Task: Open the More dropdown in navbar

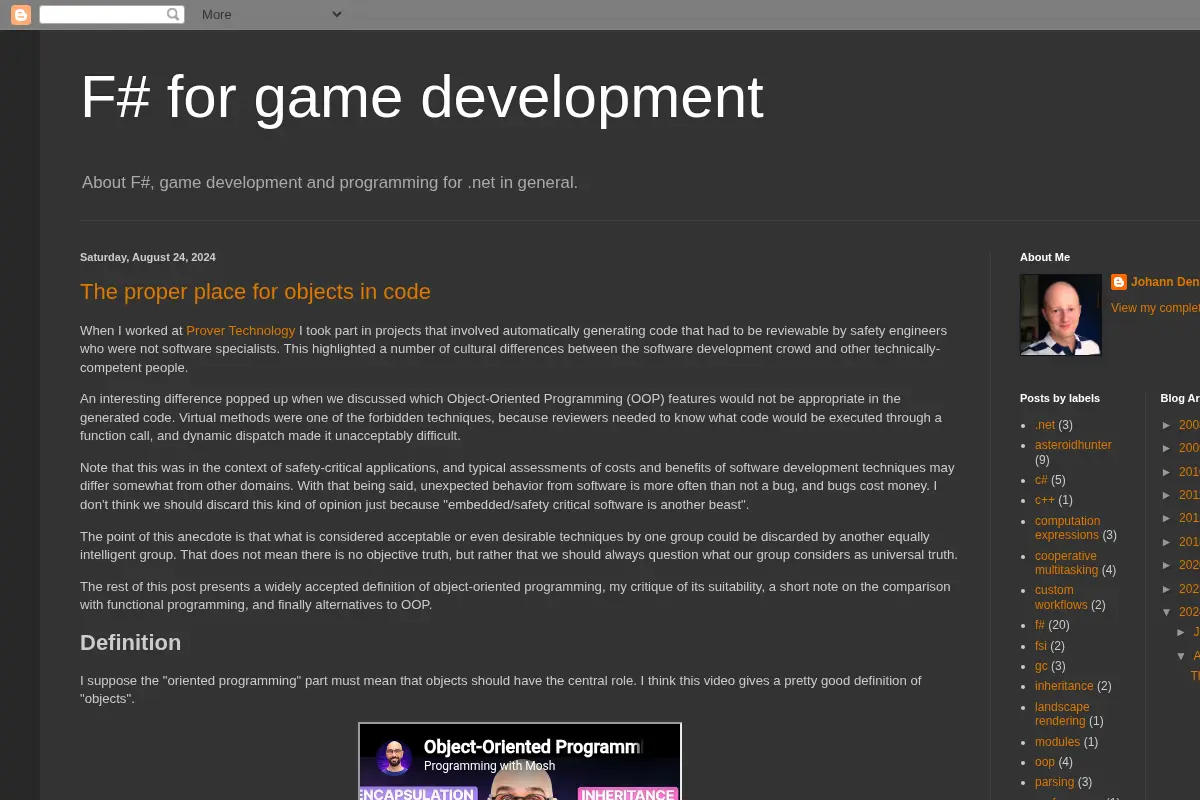Action: (271, 14)
